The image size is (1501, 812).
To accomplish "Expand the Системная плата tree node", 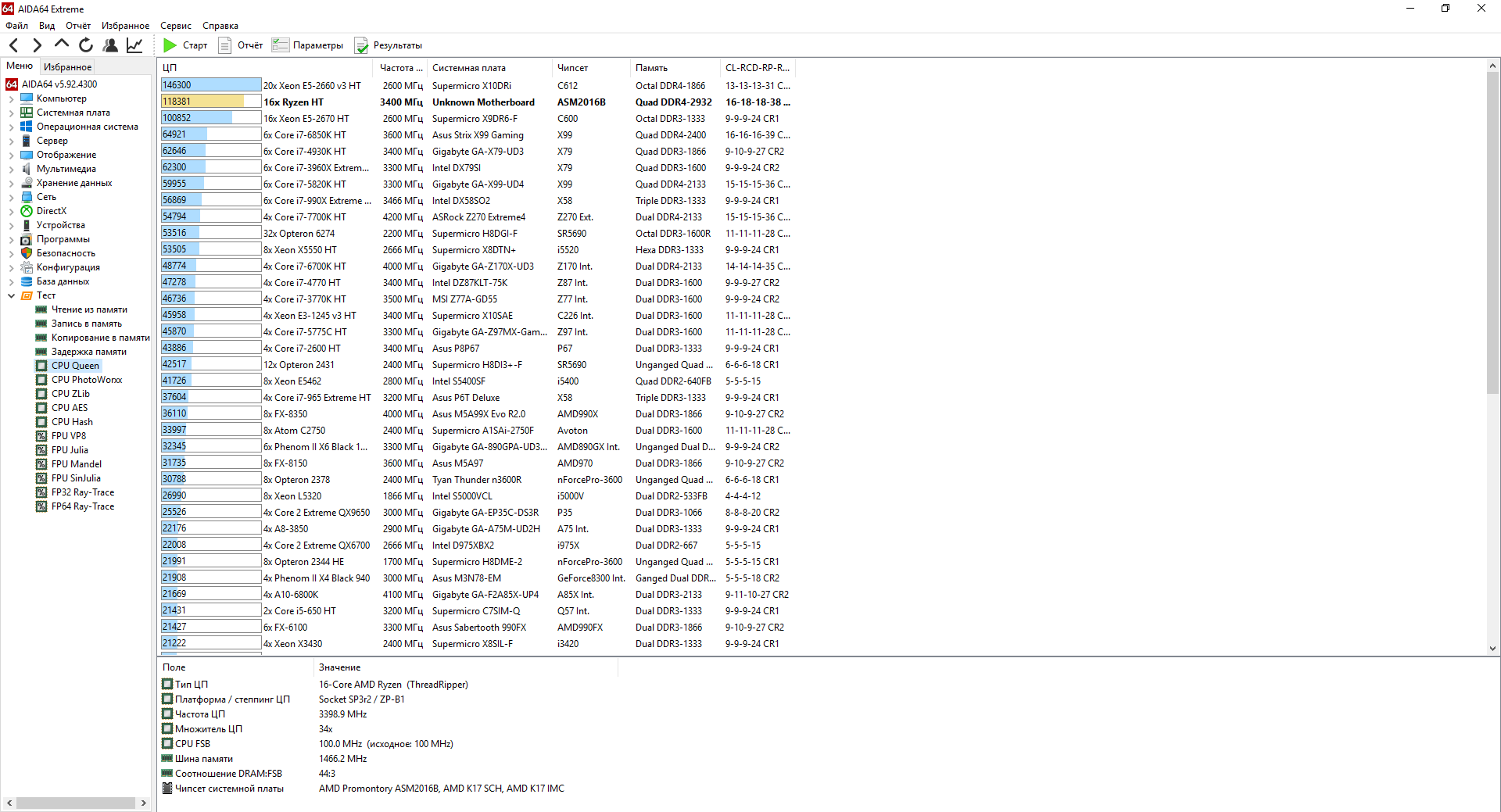I will (11, 113).
